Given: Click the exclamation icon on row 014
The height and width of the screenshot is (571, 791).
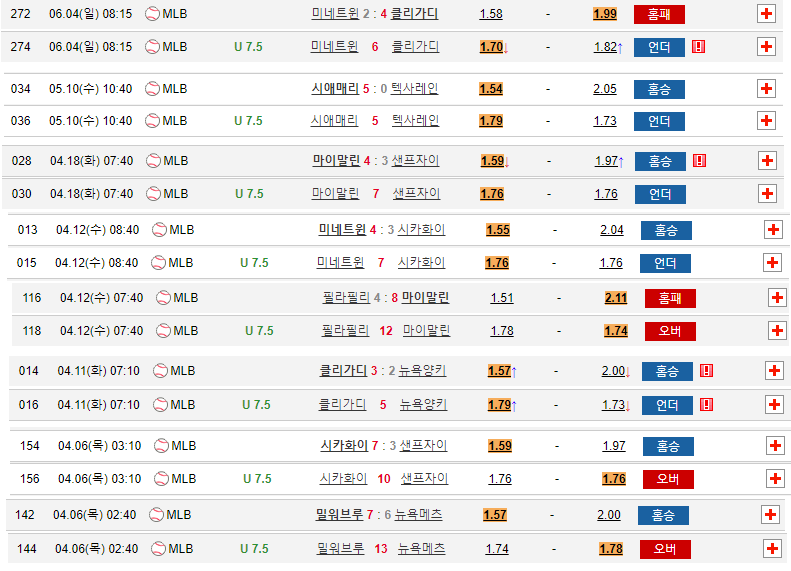Looking at the screenshot, I should [x=706, y=371].
